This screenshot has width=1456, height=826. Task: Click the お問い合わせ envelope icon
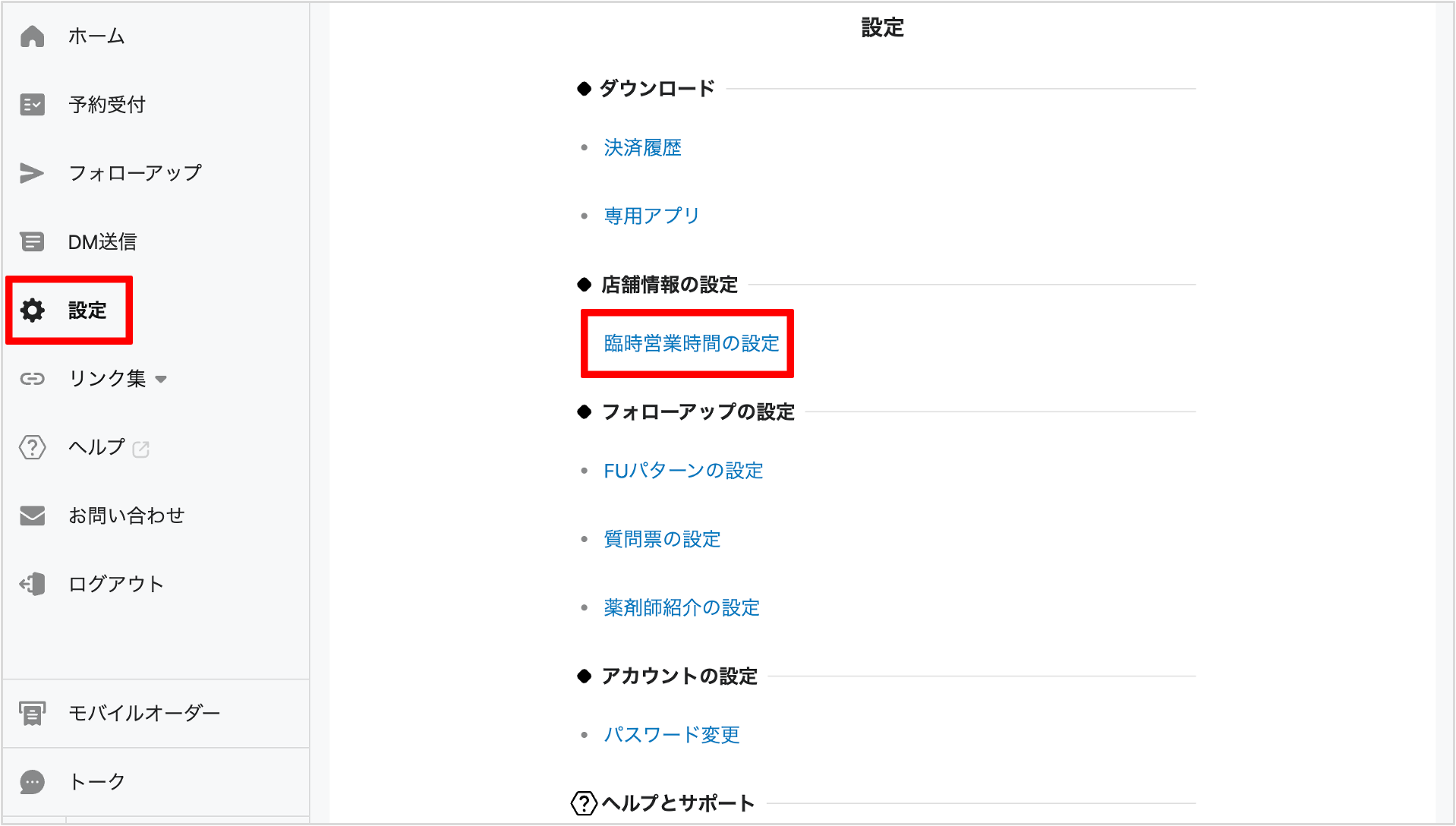(x=32, y=515)
